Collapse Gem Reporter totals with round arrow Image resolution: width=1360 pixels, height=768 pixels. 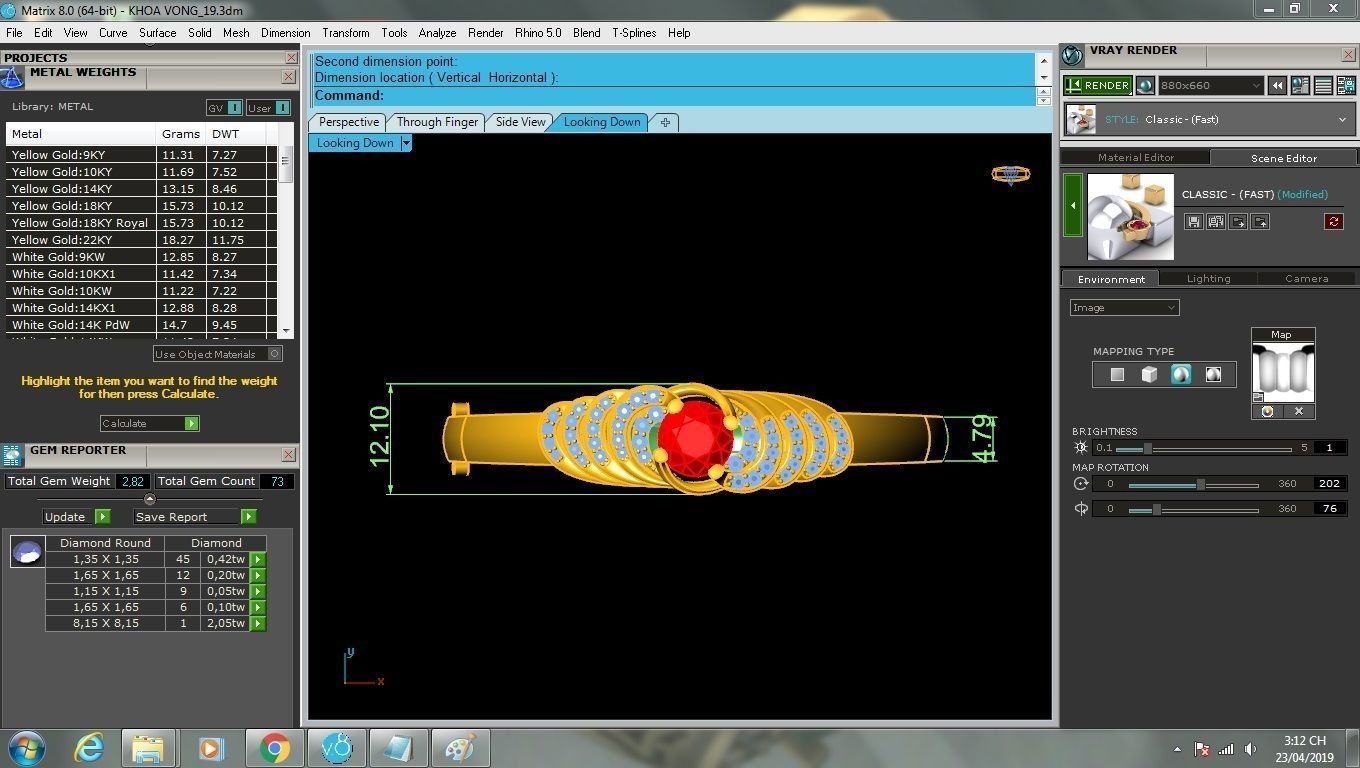click(150, 499)
